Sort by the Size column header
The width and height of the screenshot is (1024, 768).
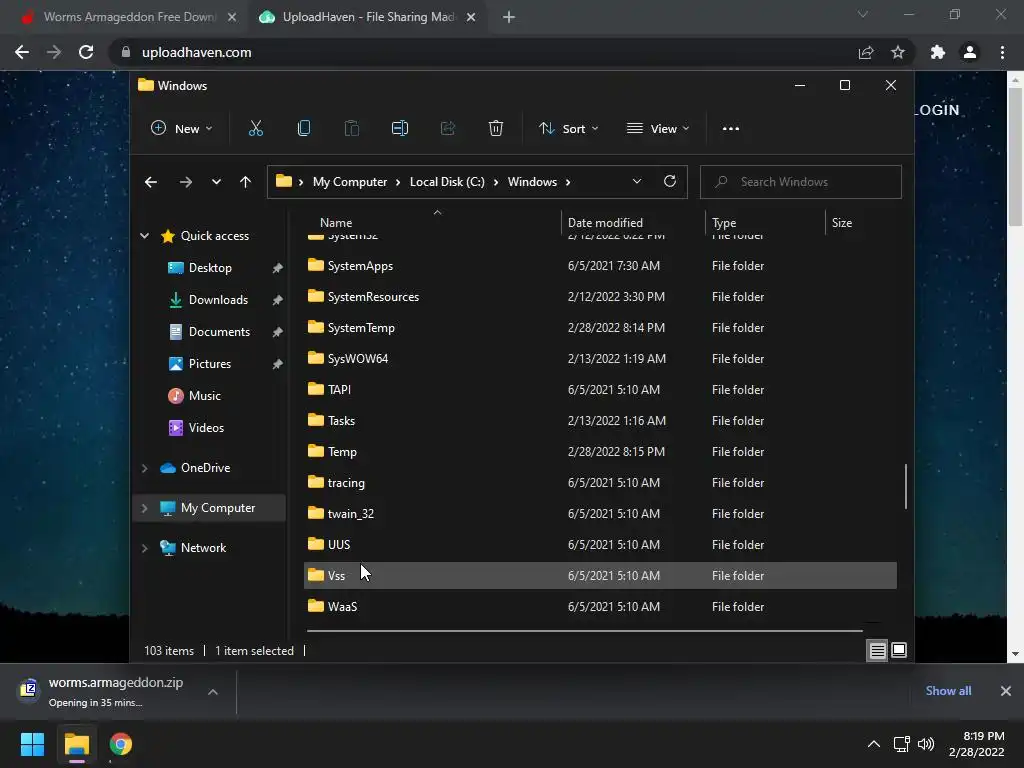[x=842, y=223]
